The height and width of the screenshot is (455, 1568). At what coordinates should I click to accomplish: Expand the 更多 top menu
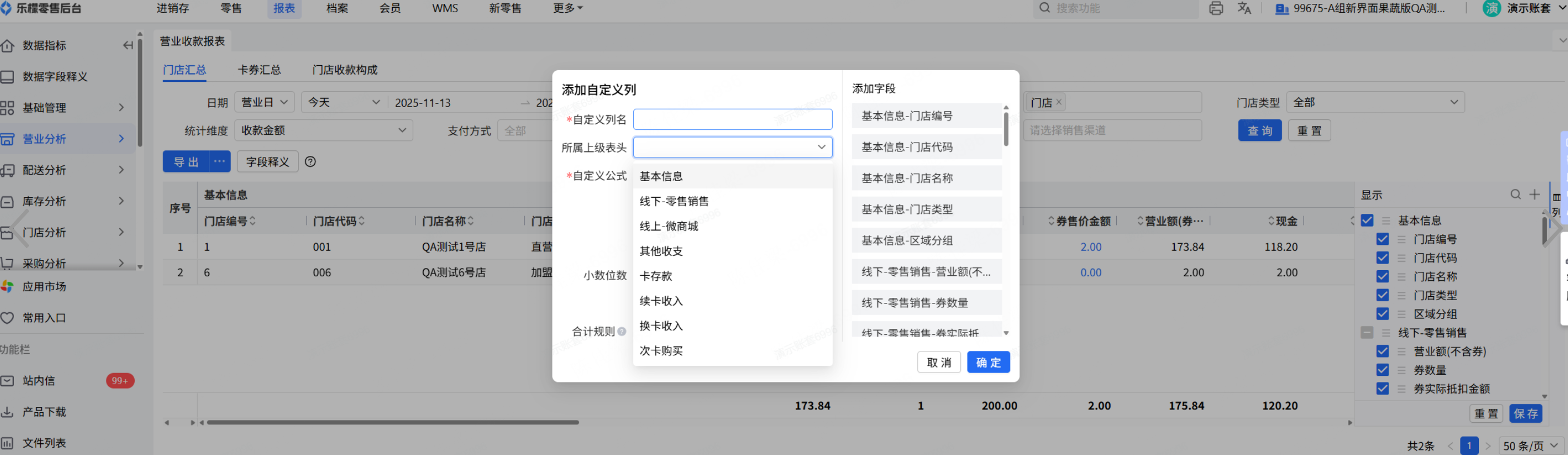coord(567,8)
